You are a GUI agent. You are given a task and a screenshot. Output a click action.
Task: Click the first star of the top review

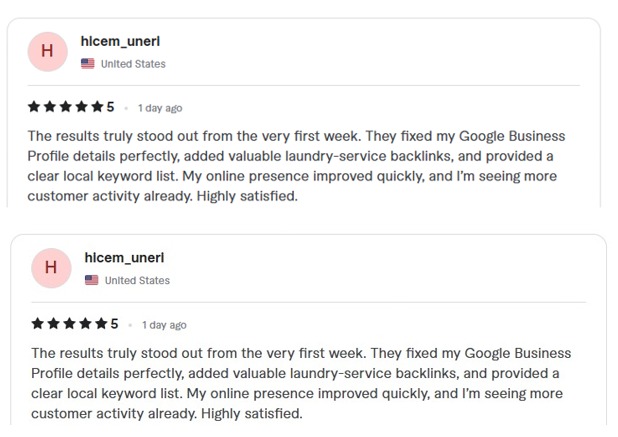34,107
